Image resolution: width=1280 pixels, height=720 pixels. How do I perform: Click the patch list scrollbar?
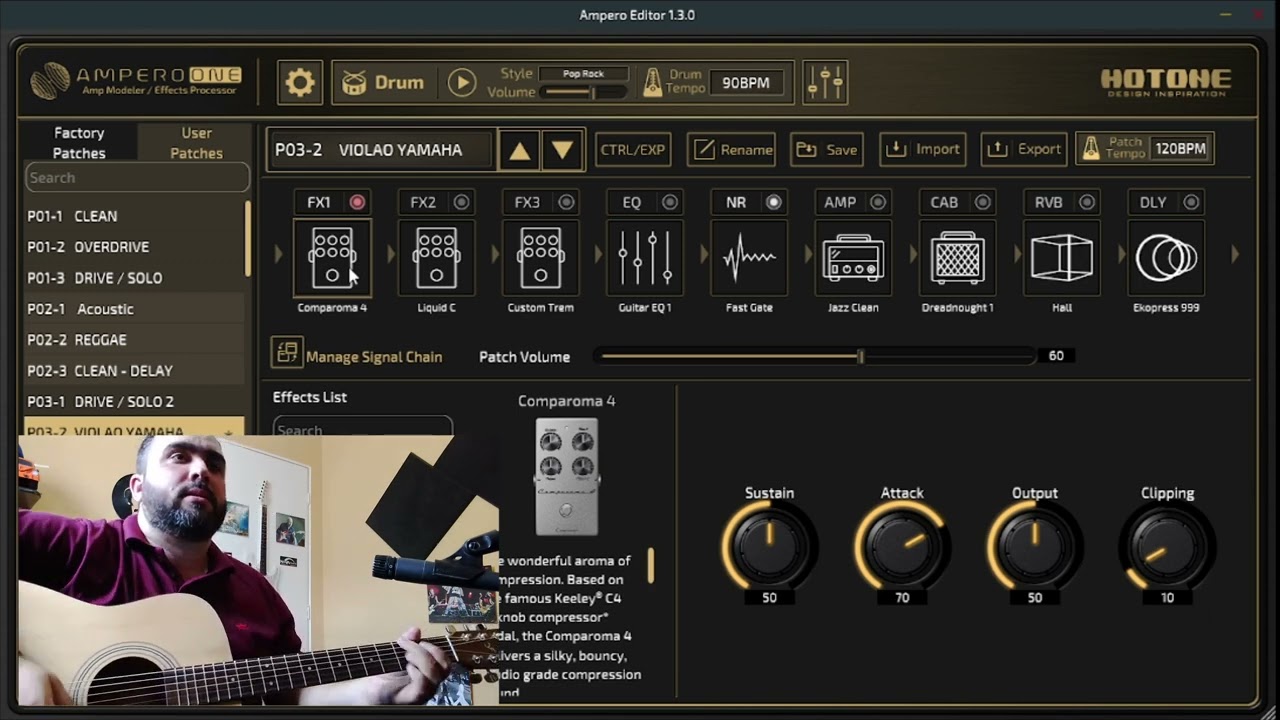click(x=248, y=240)
